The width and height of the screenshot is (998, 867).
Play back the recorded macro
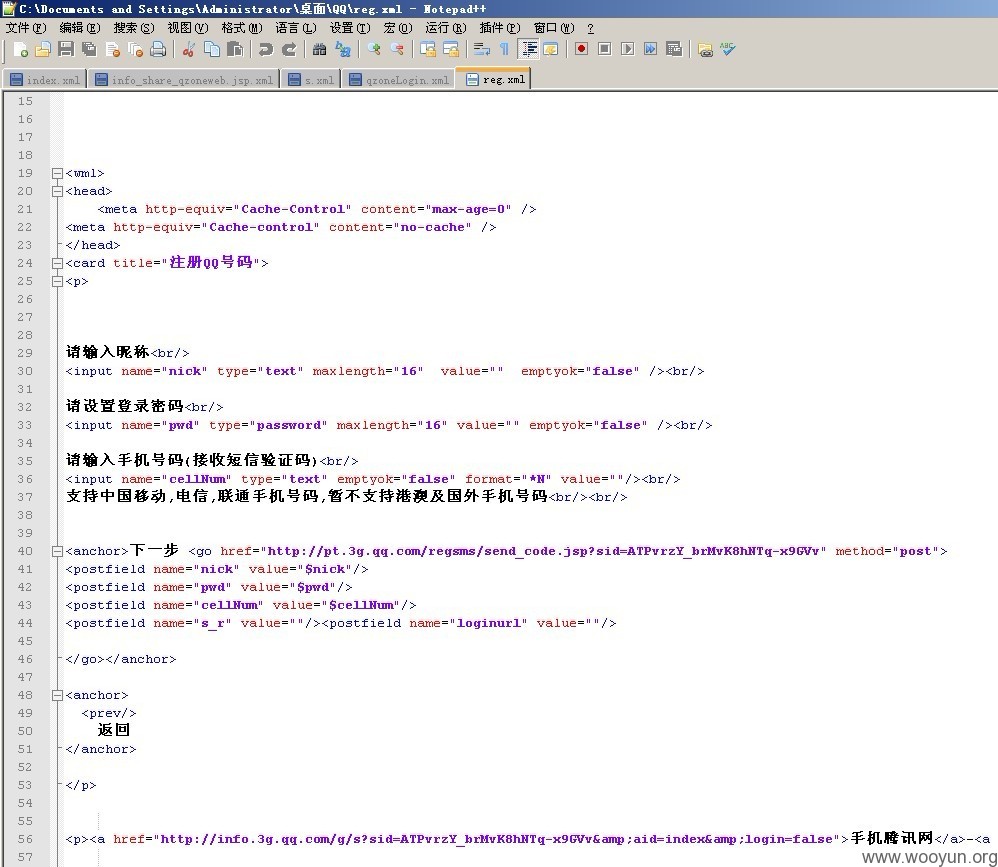click(x=628, y=50)
